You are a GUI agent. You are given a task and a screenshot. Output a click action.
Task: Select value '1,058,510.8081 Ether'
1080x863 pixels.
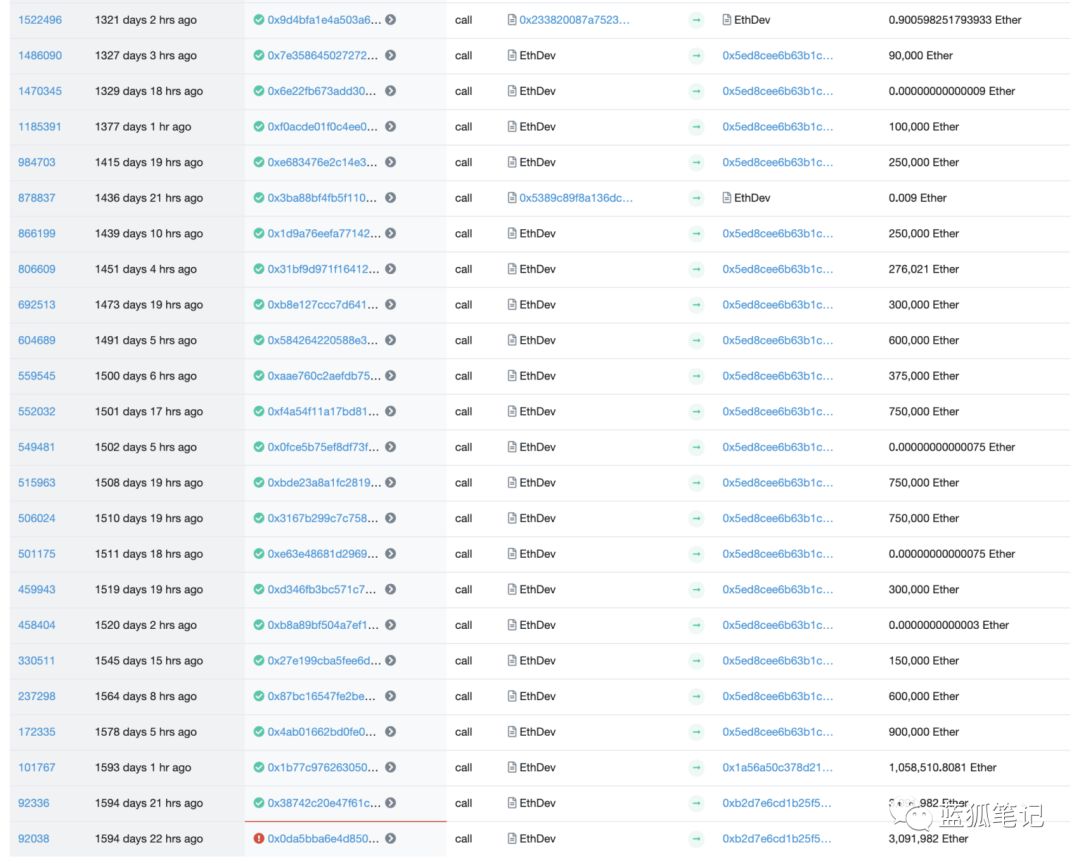942,767
